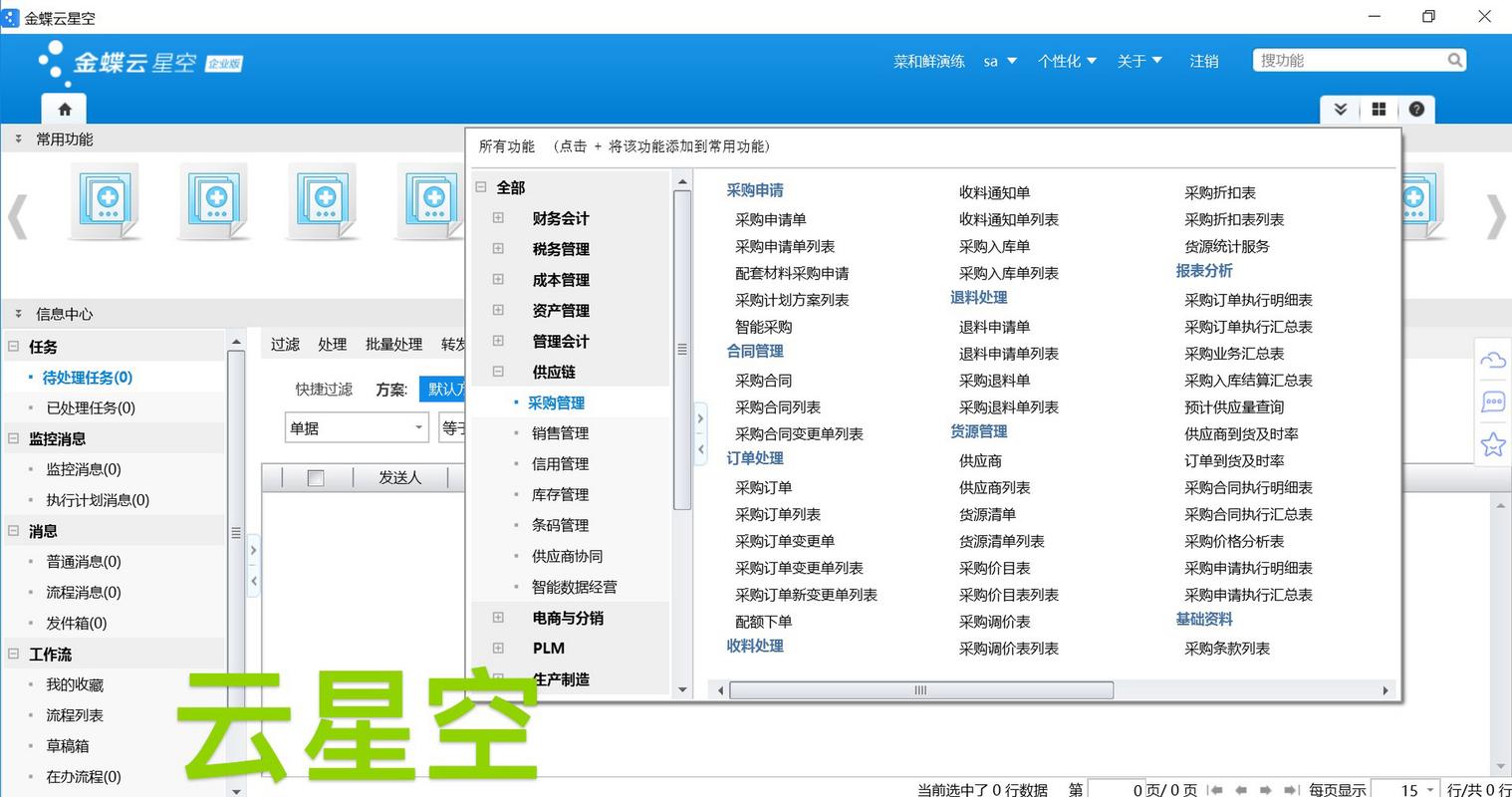1512x797 pixels.
Task: Open 退料申请单 function link
Action: coord(994,327)
